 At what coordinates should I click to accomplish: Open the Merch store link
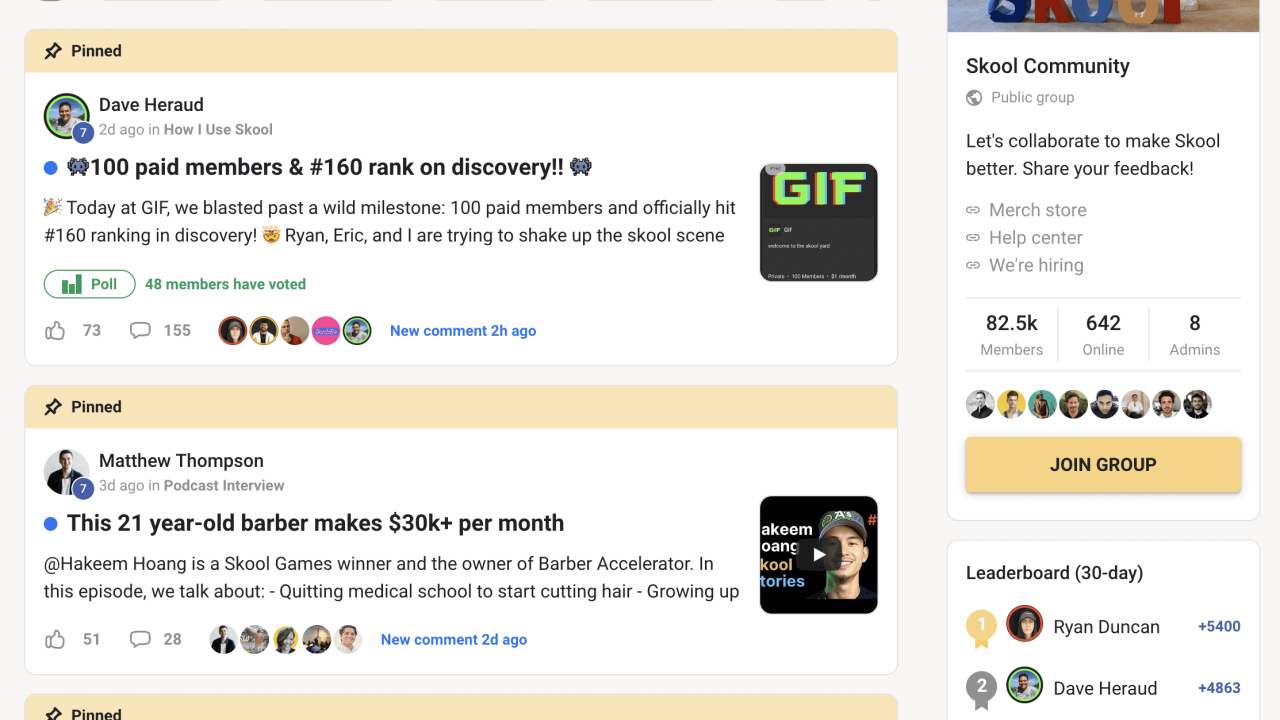click(1037, 210)
